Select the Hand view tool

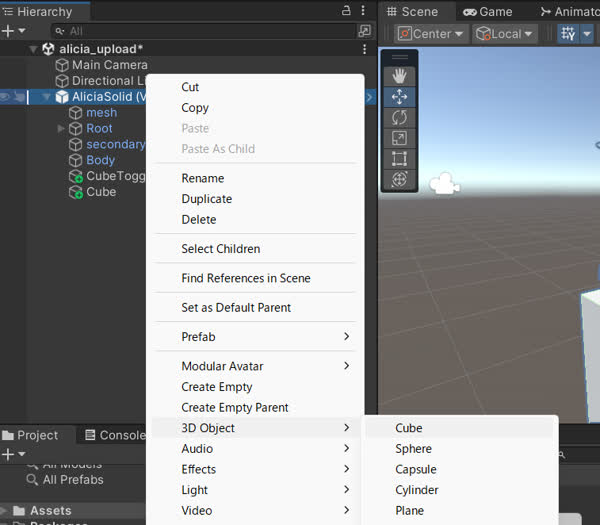(x=399, y=76)
